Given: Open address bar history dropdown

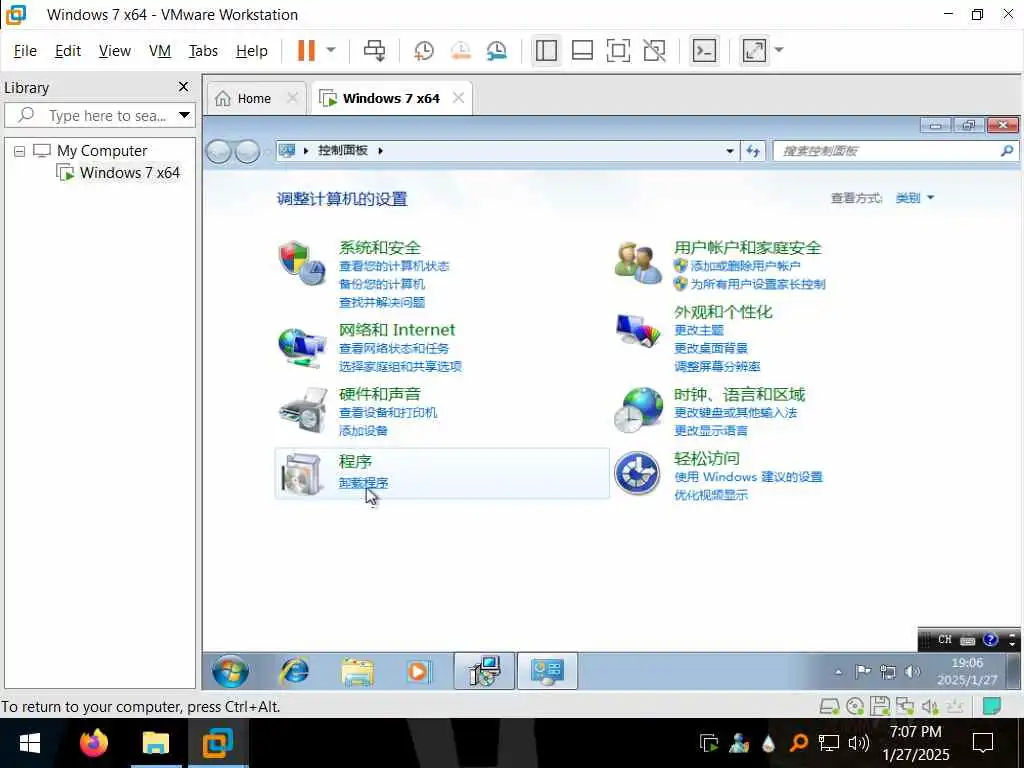Looking at the screenshot, I should pyautogui.click(x=729, y=151).
